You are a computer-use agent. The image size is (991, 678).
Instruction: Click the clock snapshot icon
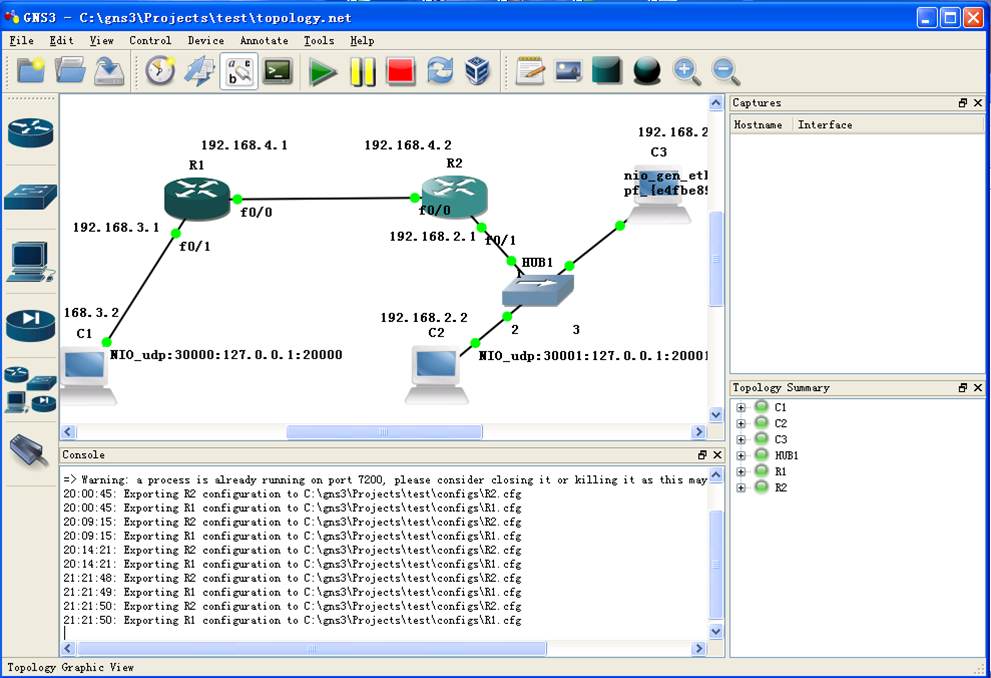tap(160, 71)
